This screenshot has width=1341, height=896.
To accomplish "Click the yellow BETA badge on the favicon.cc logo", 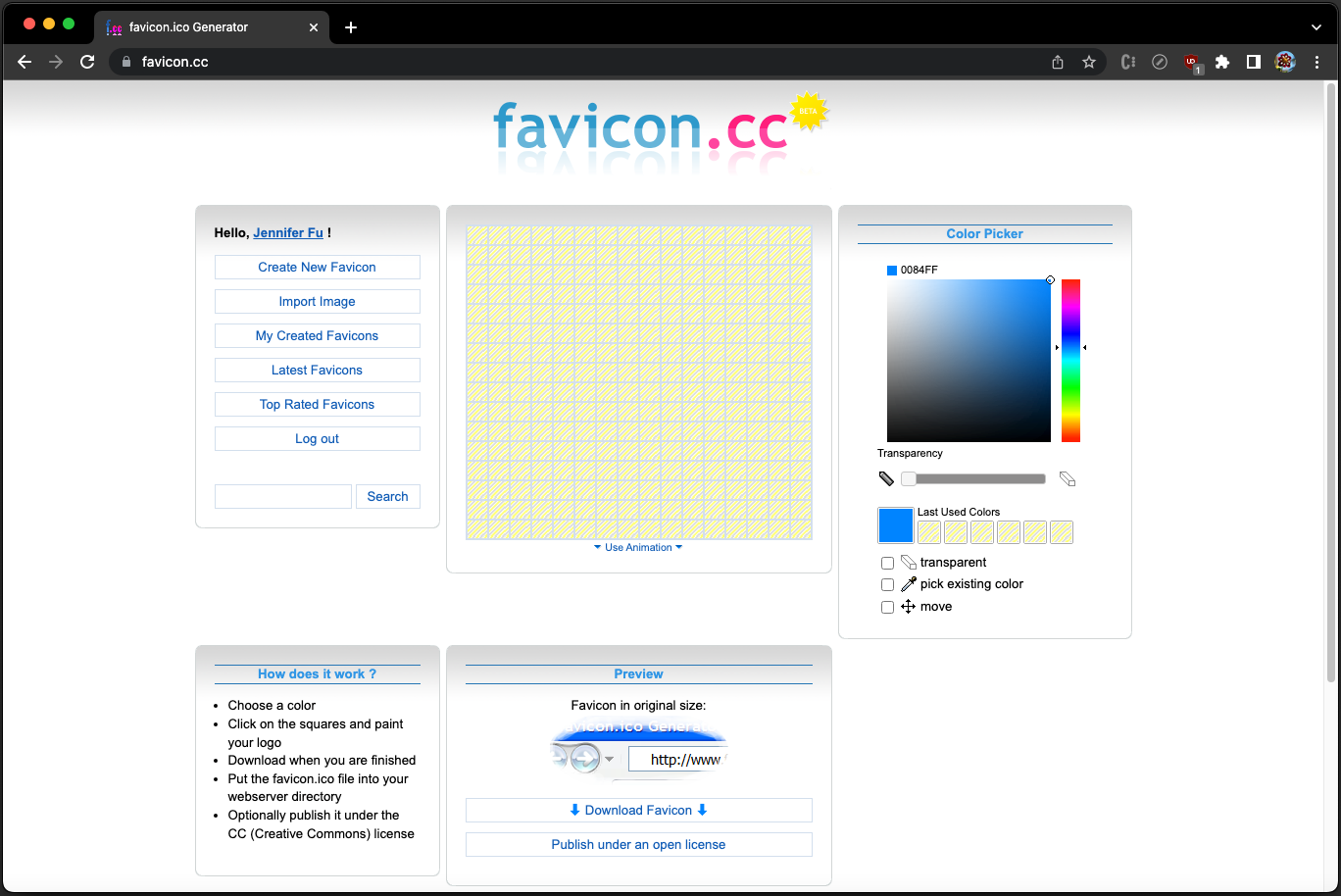I will pos(807,110).
